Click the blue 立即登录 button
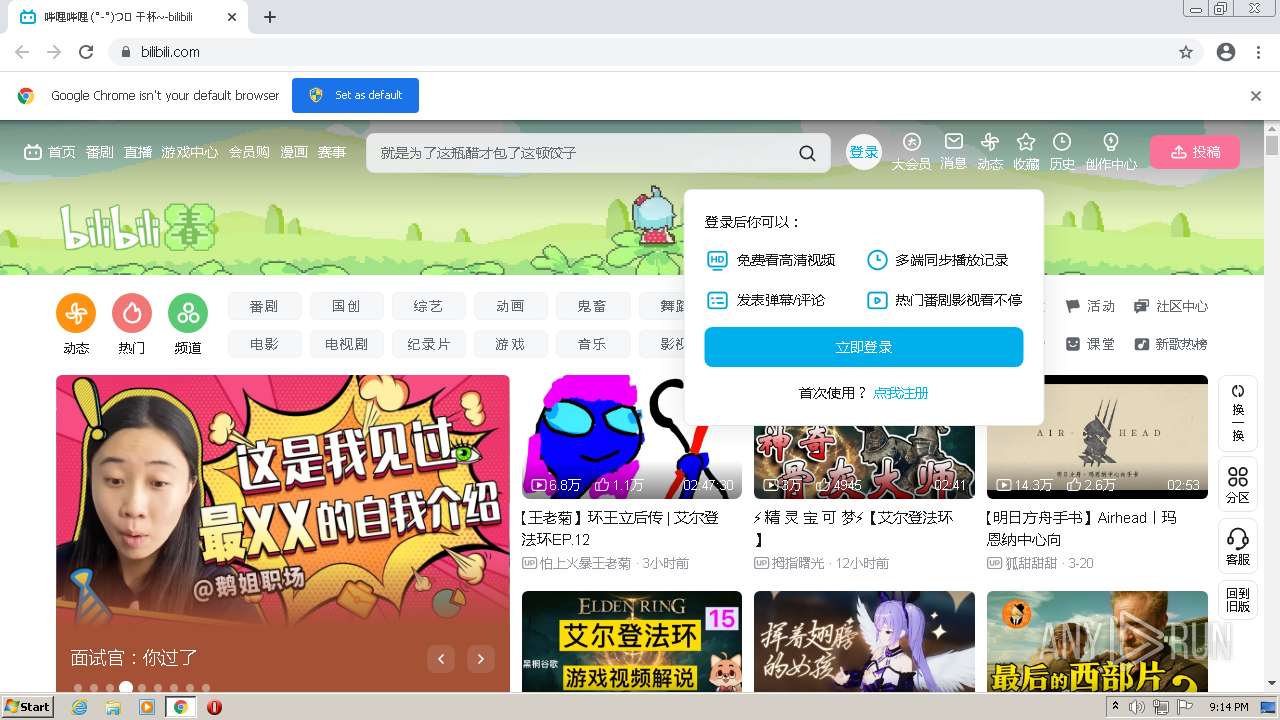Viewport: 1280px width, 720px height. click(x=864, y=347)
